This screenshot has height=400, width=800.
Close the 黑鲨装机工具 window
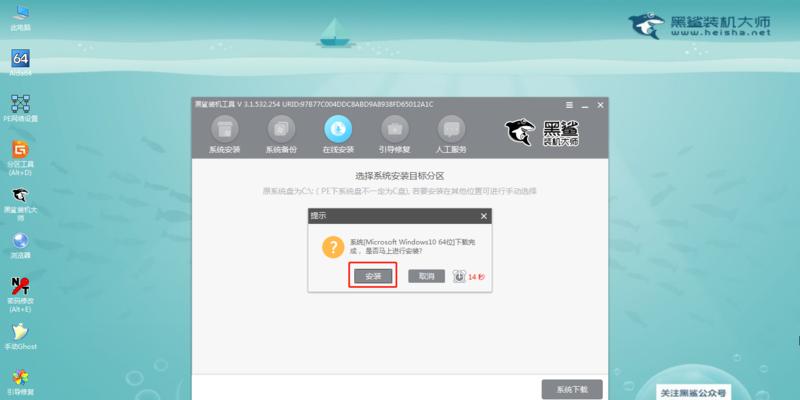[601, 105]
